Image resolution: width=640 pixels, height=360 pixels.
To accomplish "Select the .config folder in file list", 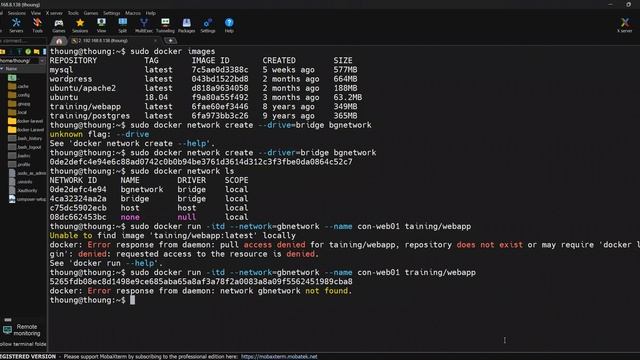I will click(x=19, y=95).
